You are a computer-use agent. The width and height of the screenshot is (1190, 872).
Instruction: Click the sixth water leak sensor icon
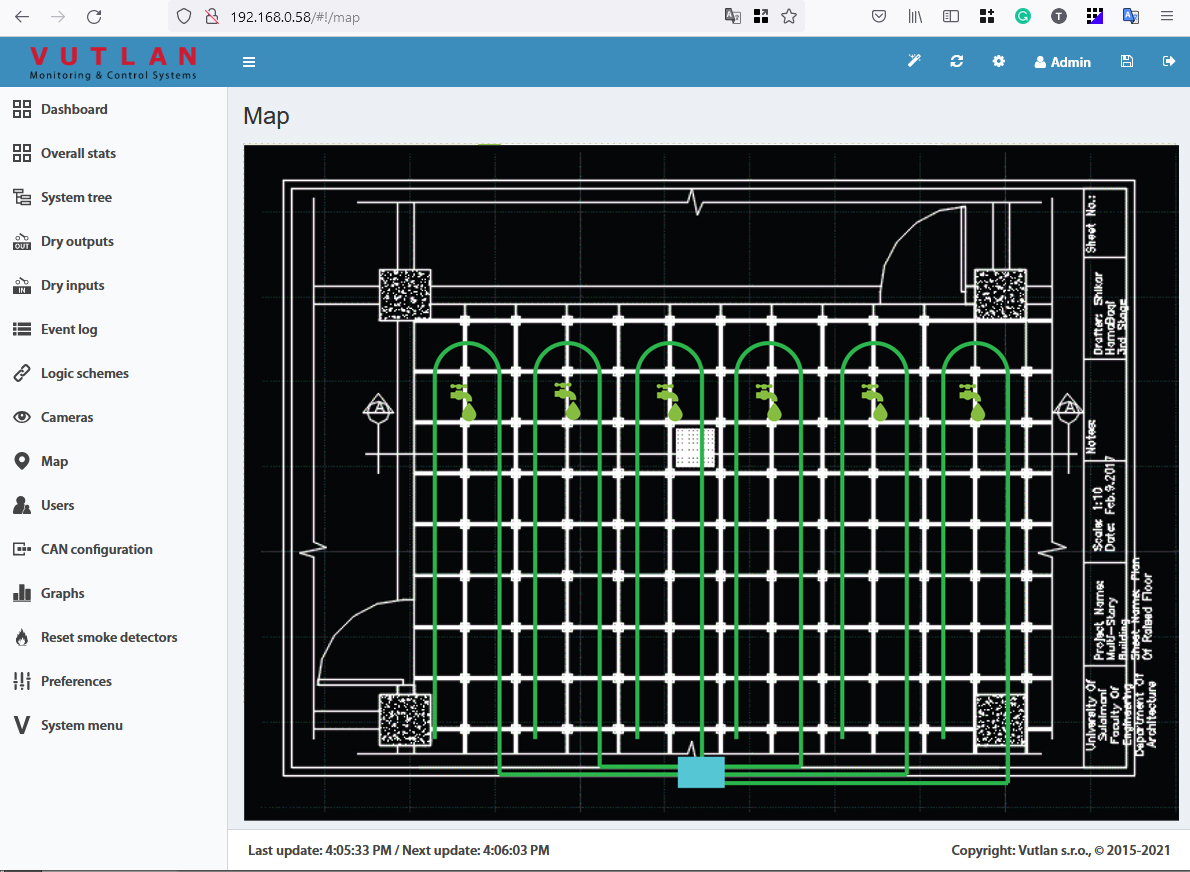(972, 402)
